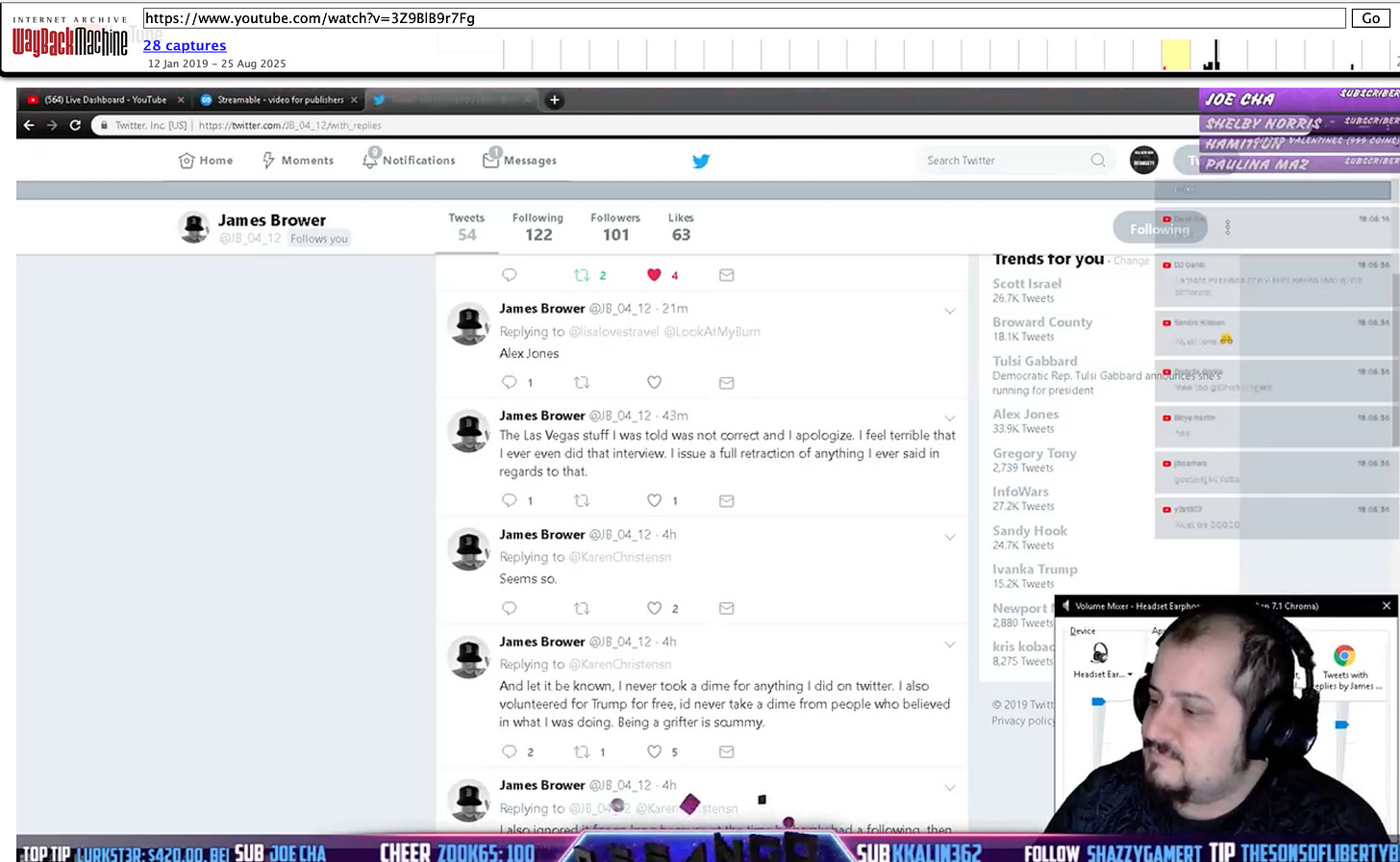Image resolution: width=1400 pixels, height=862 pixels.
Task: Expand options chevron on 'never took a dime' tweet
Action: tap(950, 644)
